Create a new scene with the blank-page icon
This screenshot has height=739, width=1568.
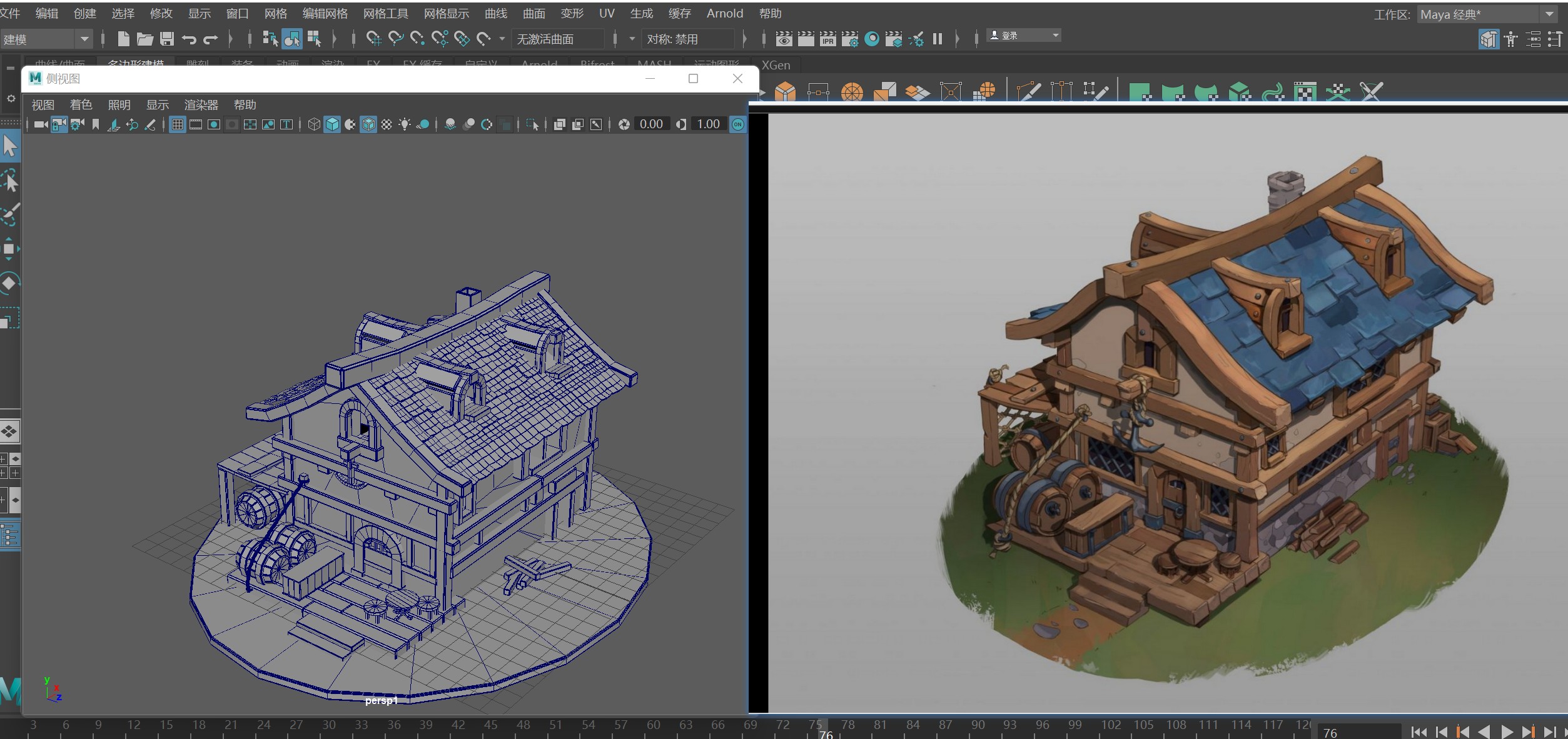click(123, 39)
